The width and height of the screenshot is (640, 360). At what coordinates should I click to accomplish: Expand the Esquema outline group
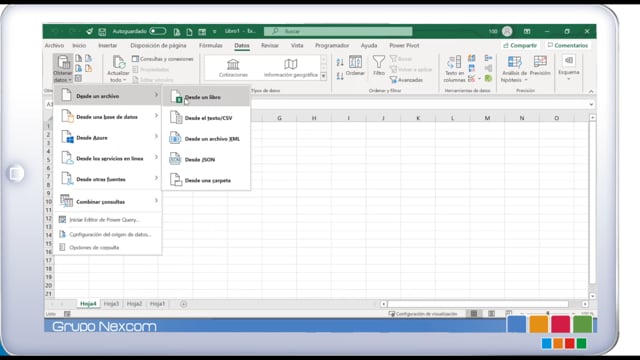(x=569, y=67)
